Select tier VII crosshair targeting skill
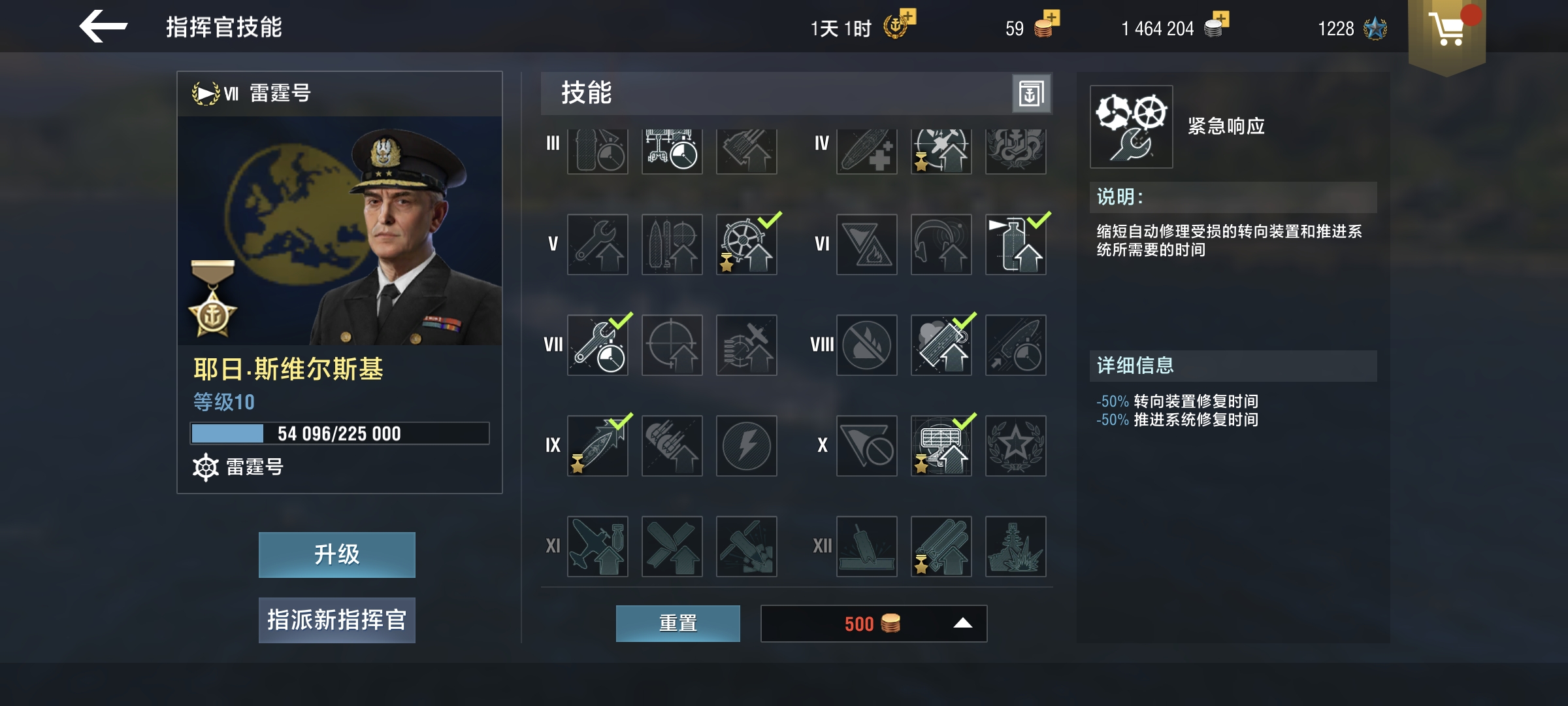This screenshot has width=1568, height=706. [x=672, y=345]
